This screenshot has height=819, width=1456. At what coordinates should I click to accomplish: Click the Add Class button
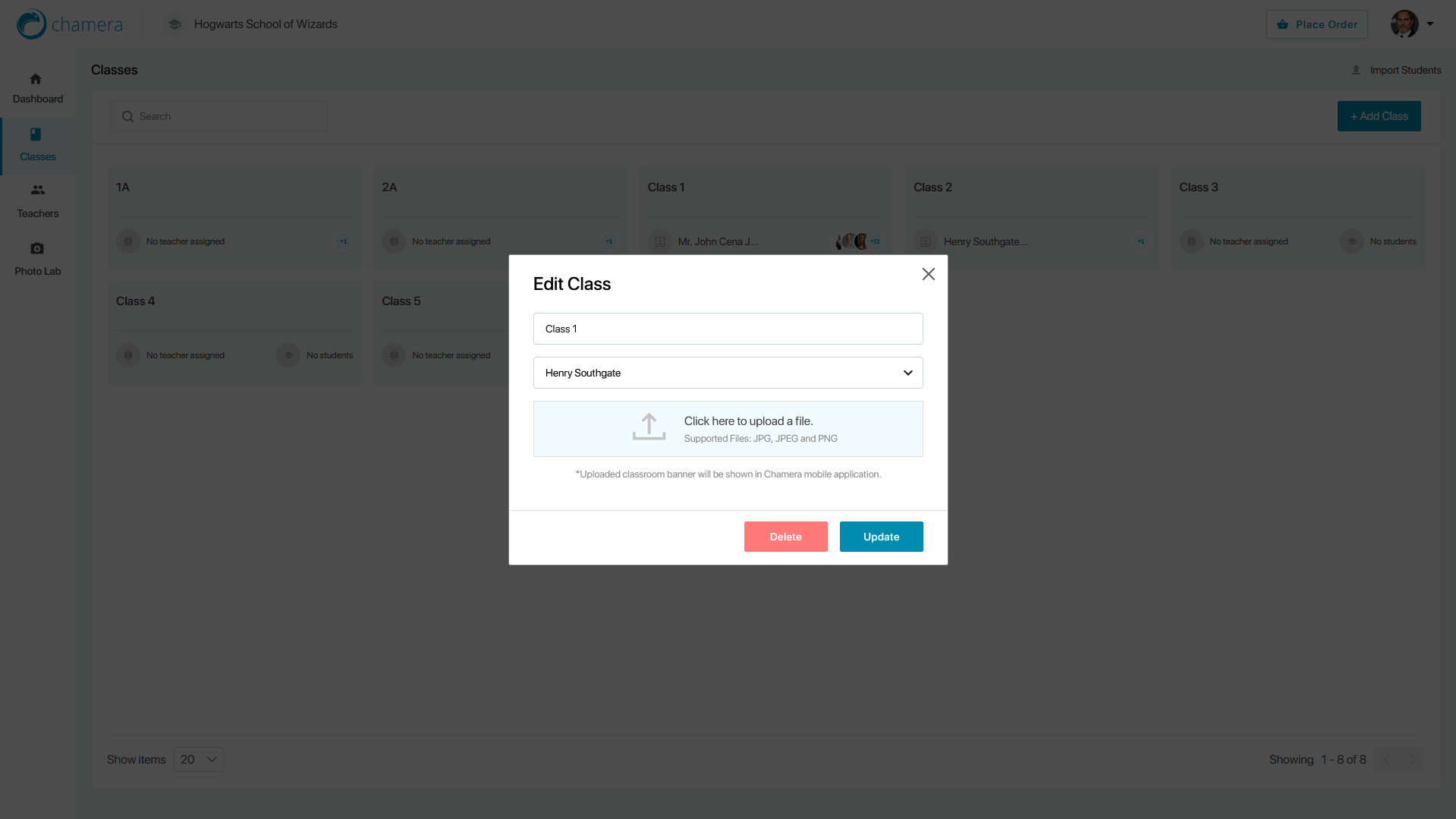[1379, 116]
